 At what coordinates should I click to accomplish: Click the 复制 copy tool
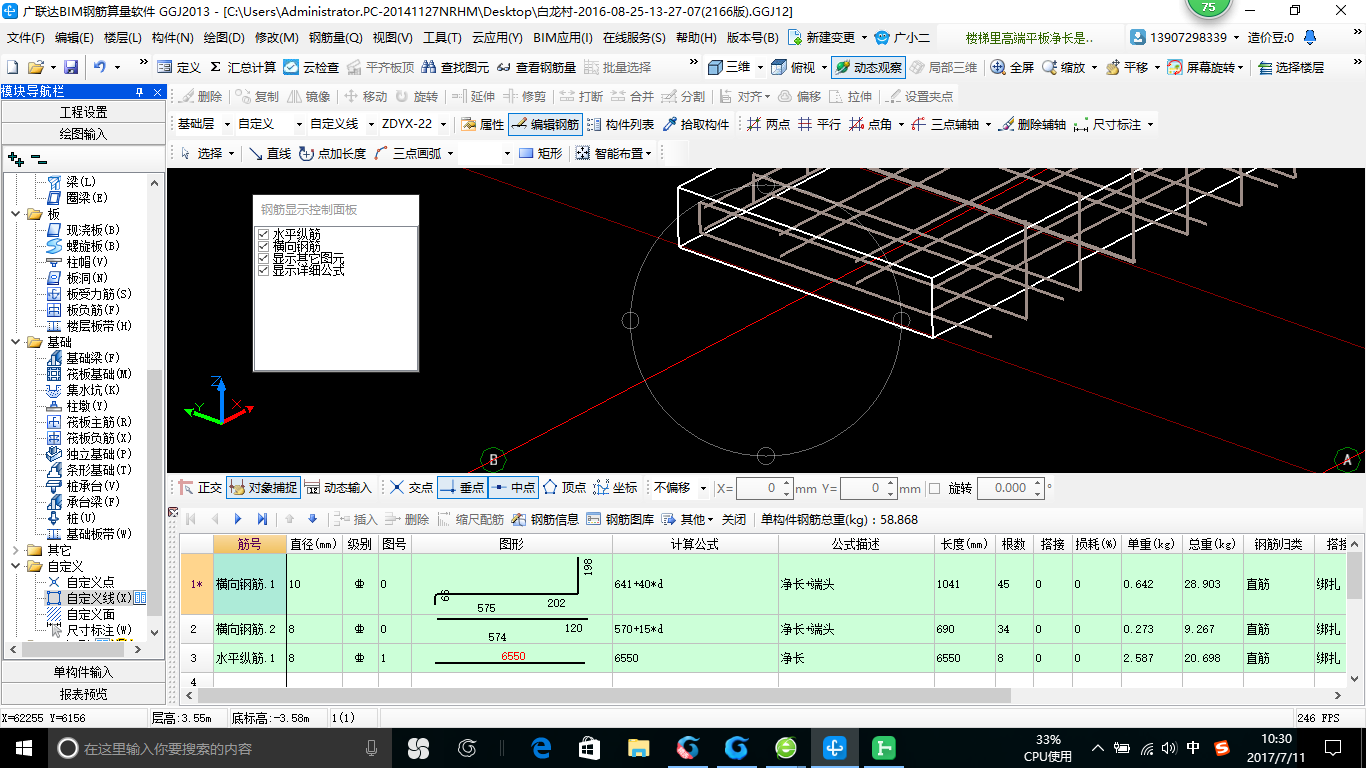click(257, 97)
